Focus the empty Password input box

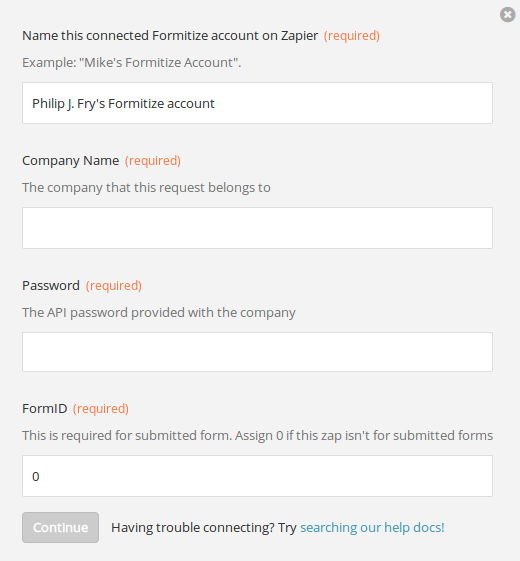(257, 352)
